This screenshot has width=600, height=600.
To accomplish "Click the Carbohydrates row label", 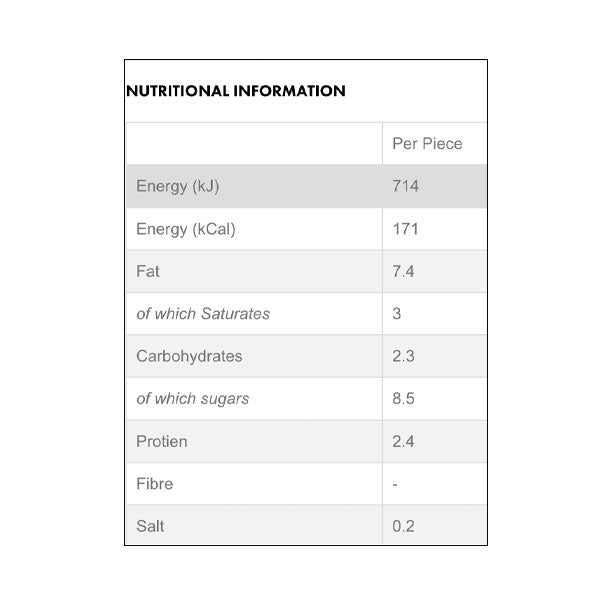I will tap(189, 356).
